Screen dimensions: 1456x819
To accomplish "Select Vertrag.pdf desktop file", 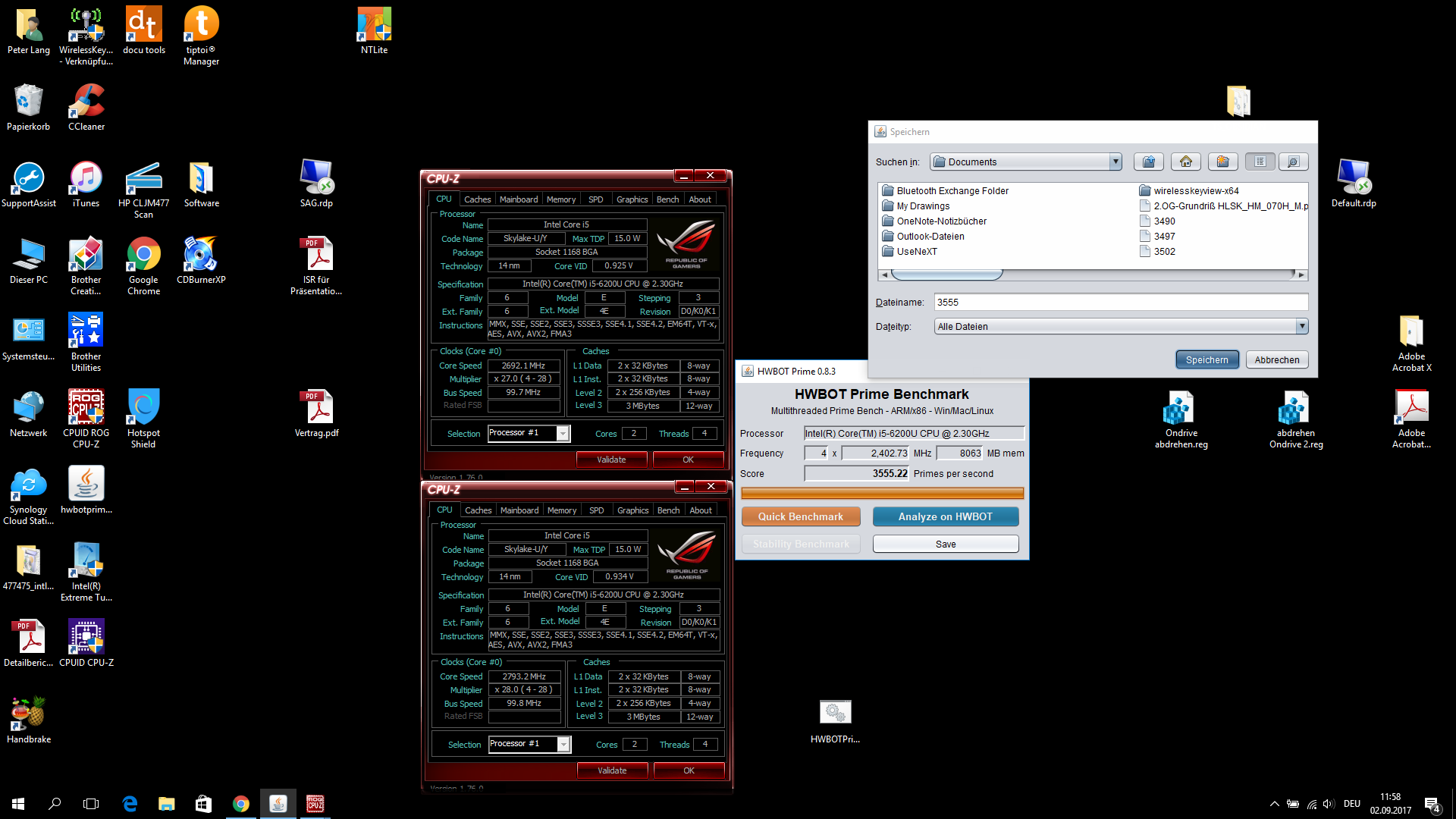I will 317,413.
